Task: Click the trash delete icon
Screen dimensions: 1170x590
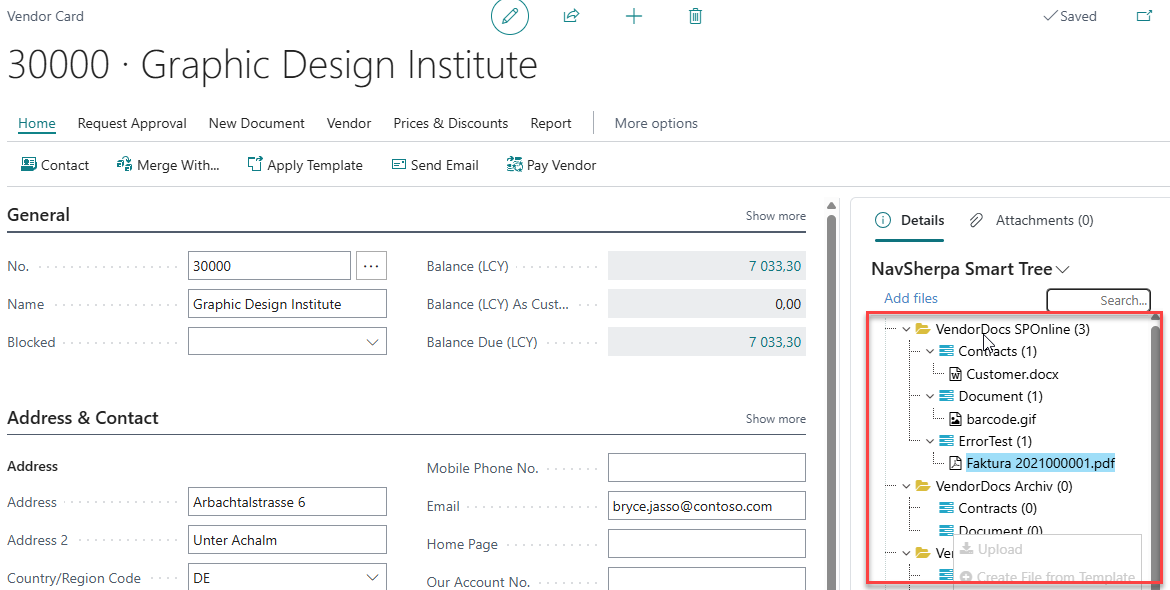Action: tap(696, 17)
